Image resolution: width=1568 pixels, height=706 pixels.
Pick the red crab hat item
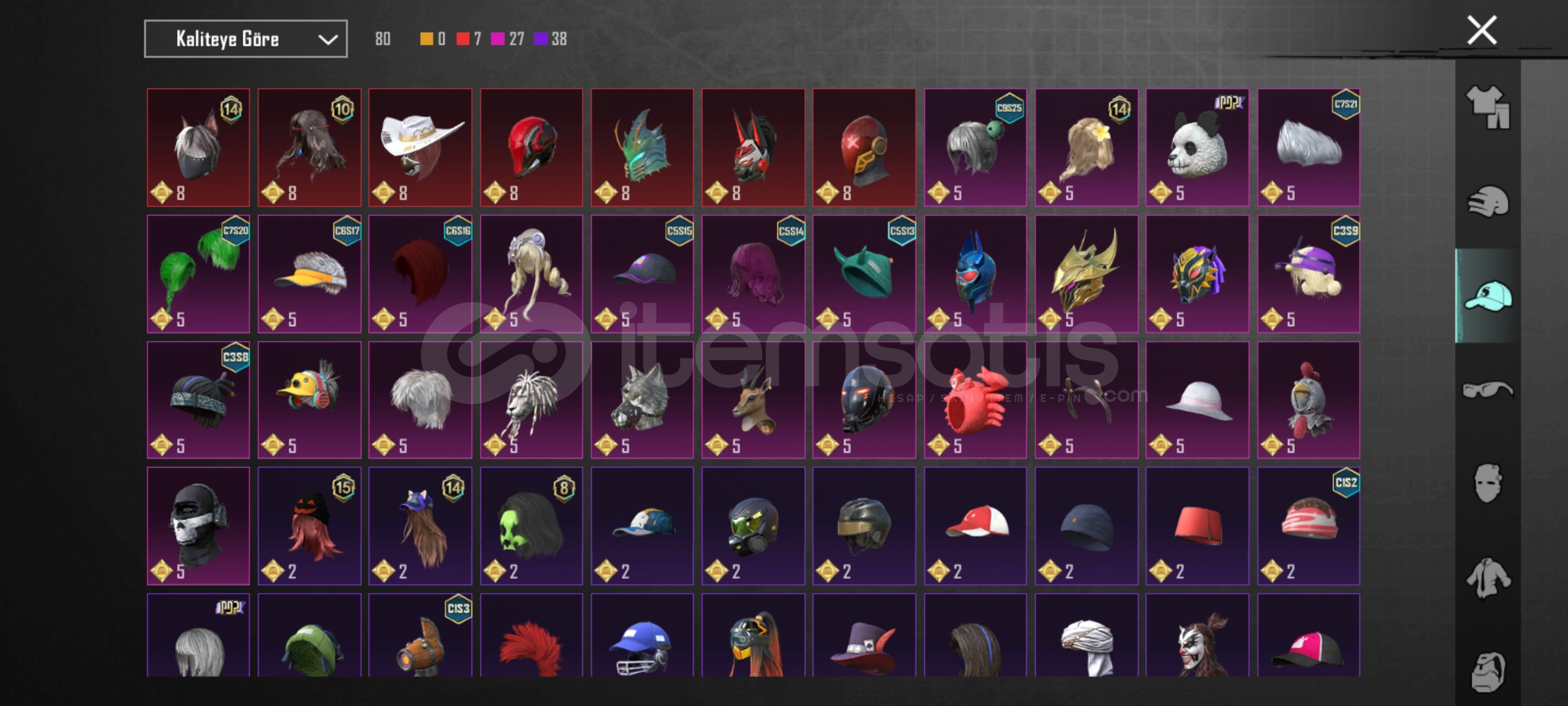coord(975,400)
